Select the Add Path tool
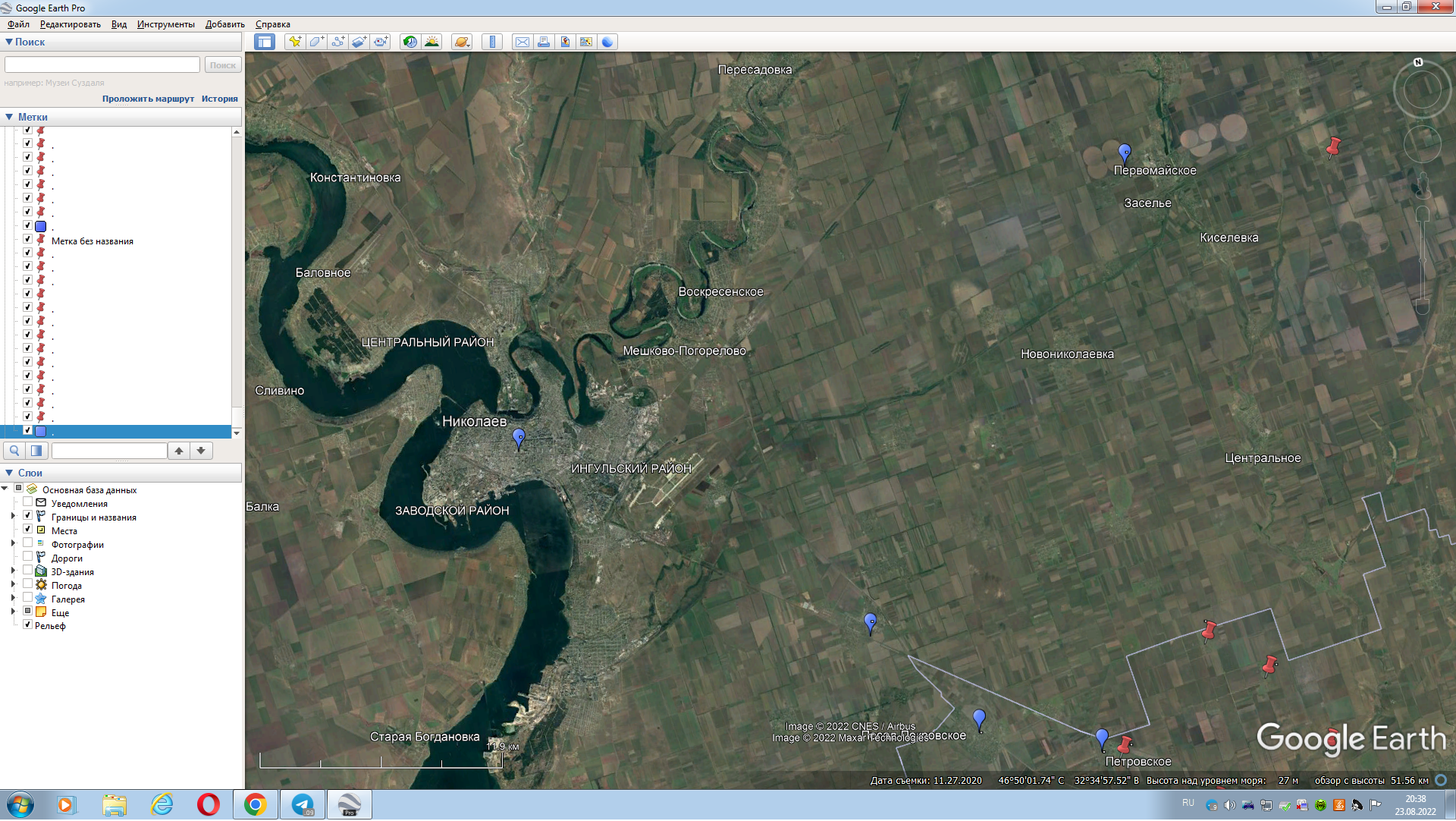This screenshot has height=821, width=1456. (337, 42)
